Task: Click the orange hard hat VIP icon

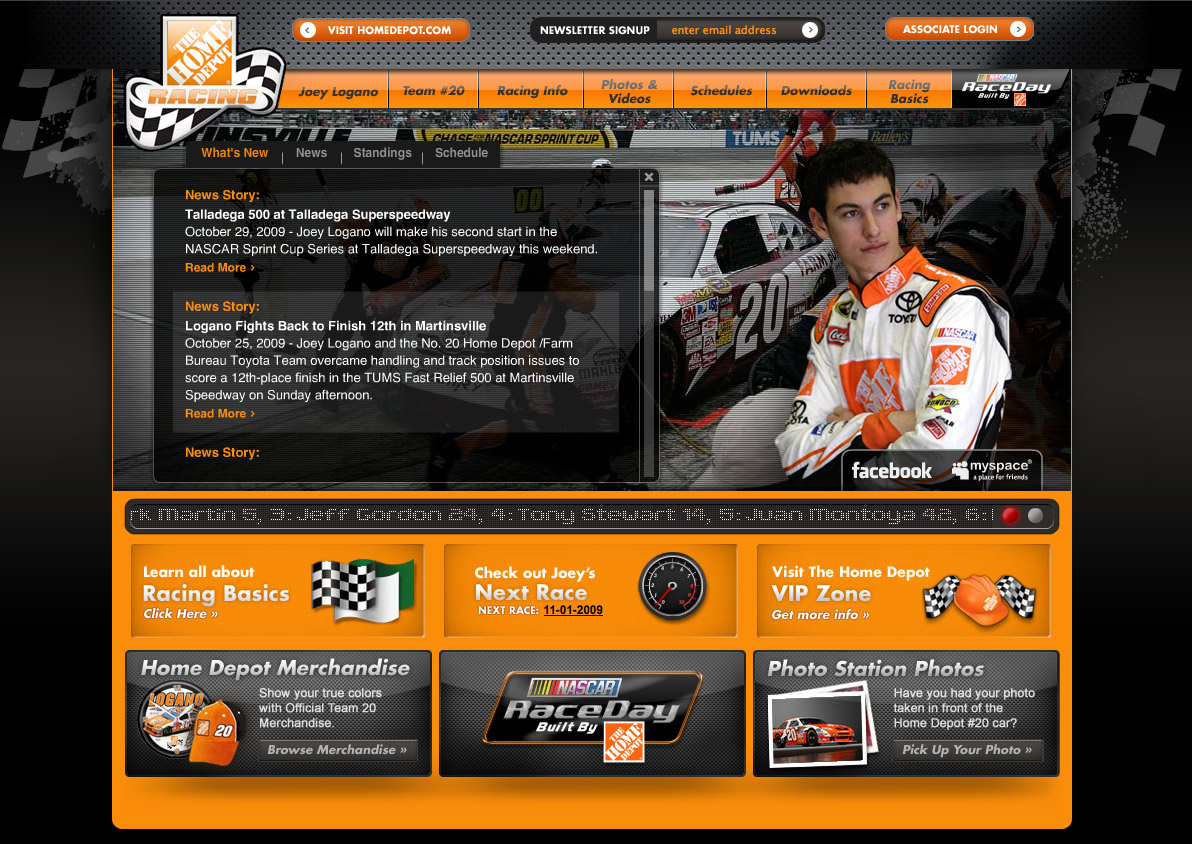Action: 980,598
